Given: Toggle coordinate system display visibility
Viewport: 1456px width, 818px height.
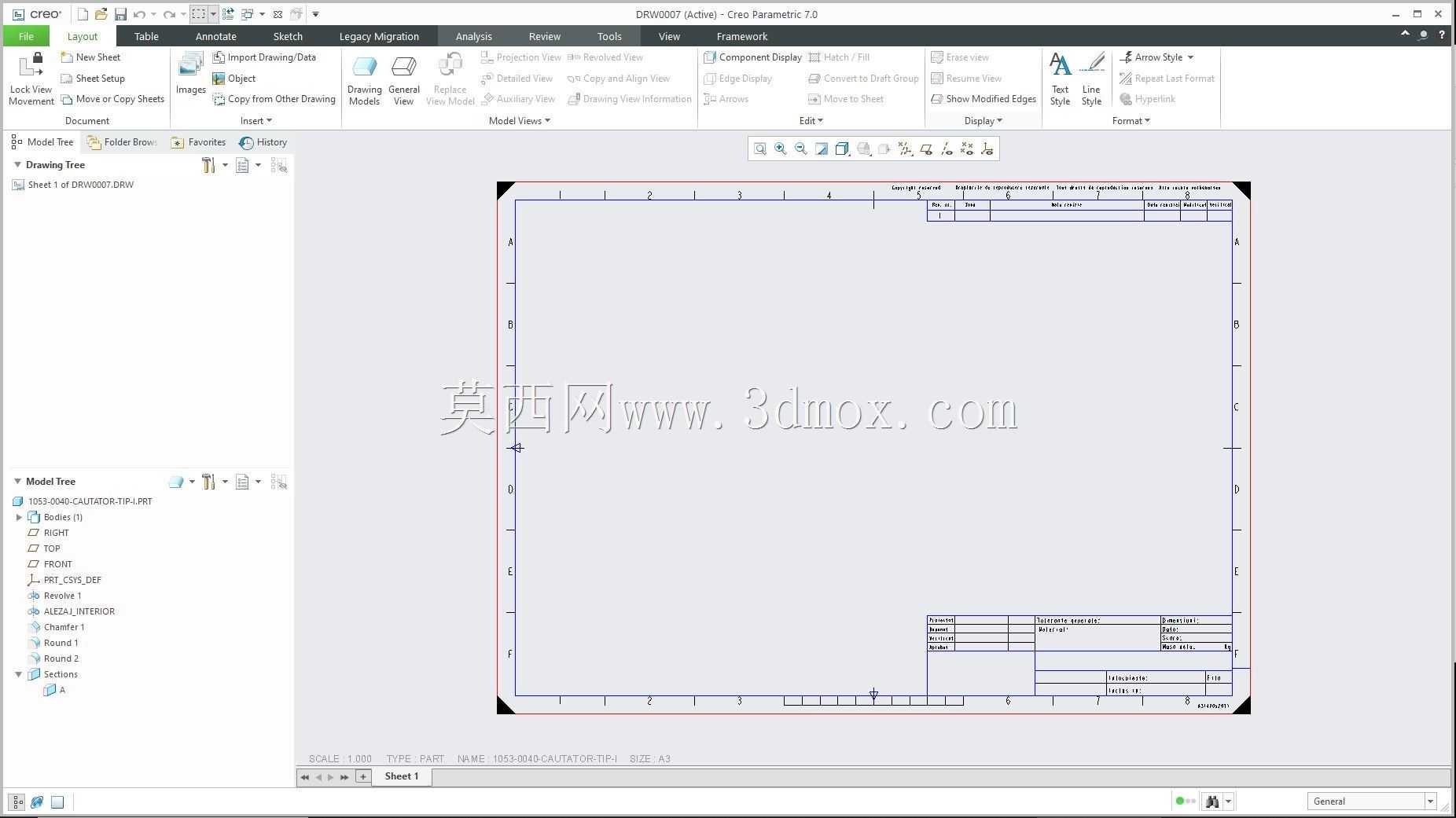Looking at the screenshot, I should point(987,149).
